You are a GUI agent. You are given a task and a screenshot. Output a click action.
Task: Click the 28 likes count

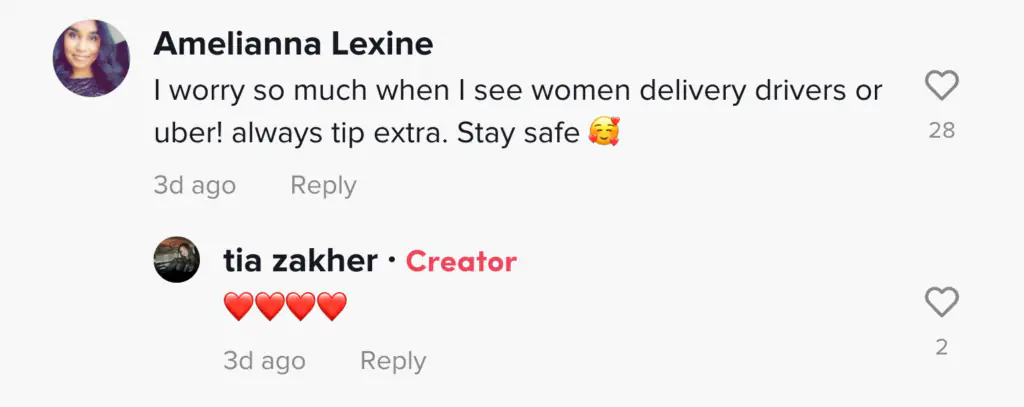tap(941, 130)
